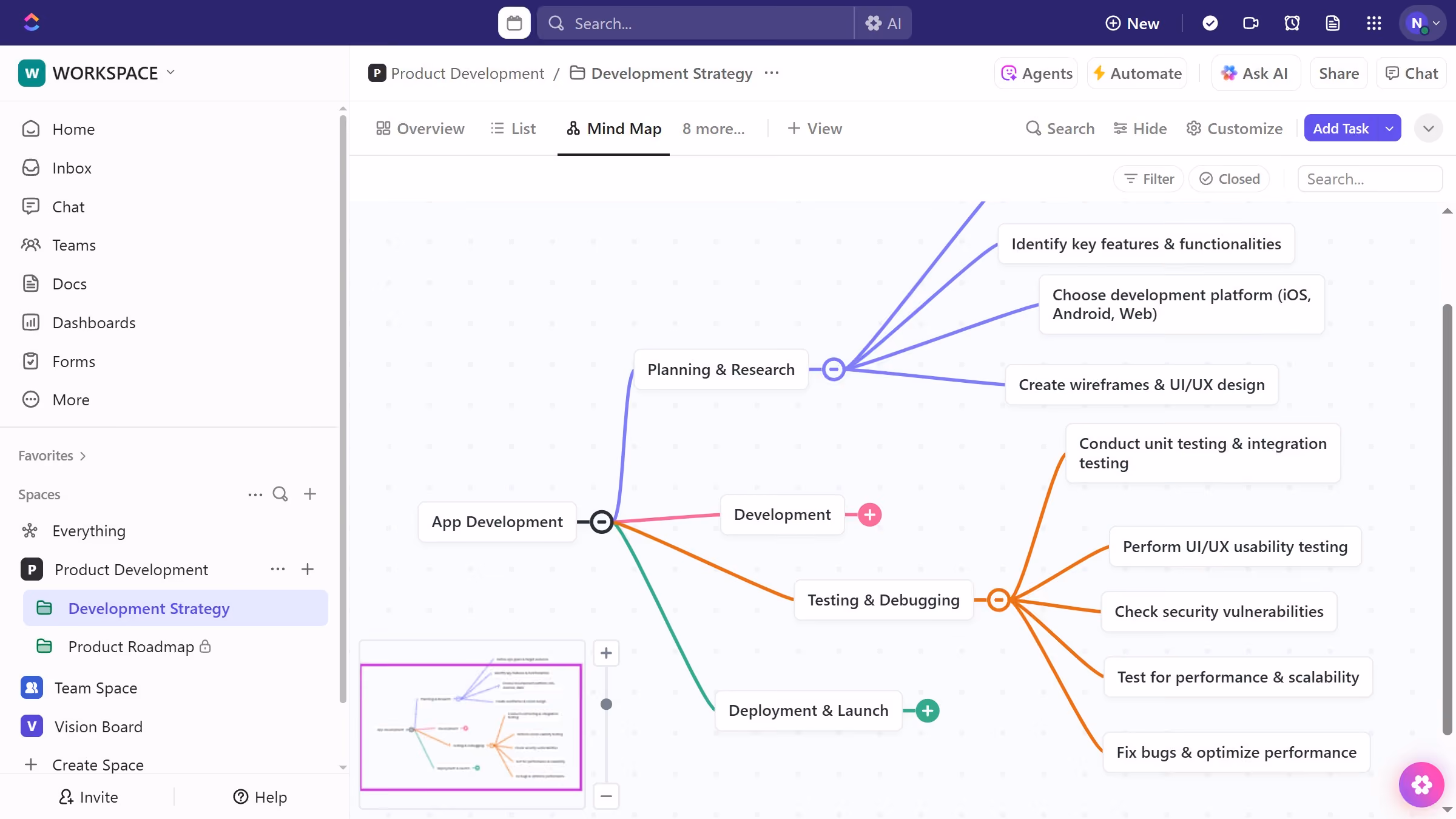Image resolution: width=1456 pixels, height=819 pixels.
Task: Click Ask AI button
Action: 1256,73
